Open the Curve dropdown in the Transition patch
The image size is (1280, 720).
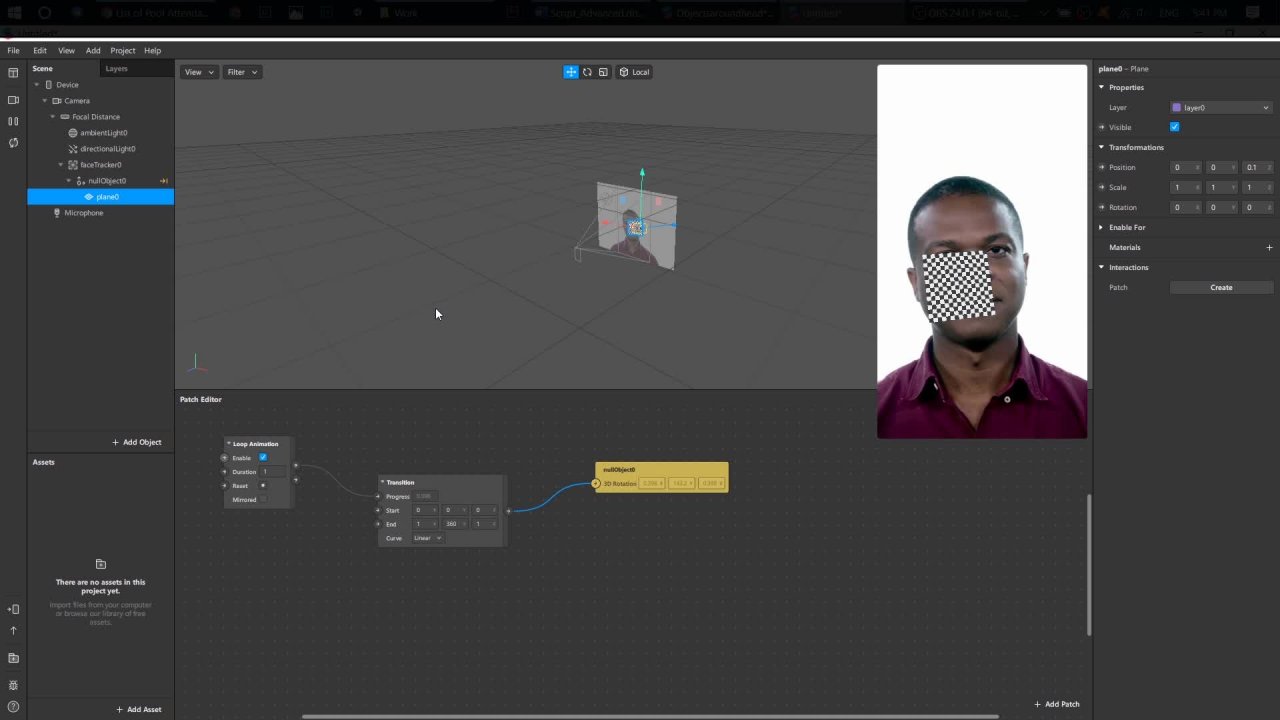click(x=427, y=538)
